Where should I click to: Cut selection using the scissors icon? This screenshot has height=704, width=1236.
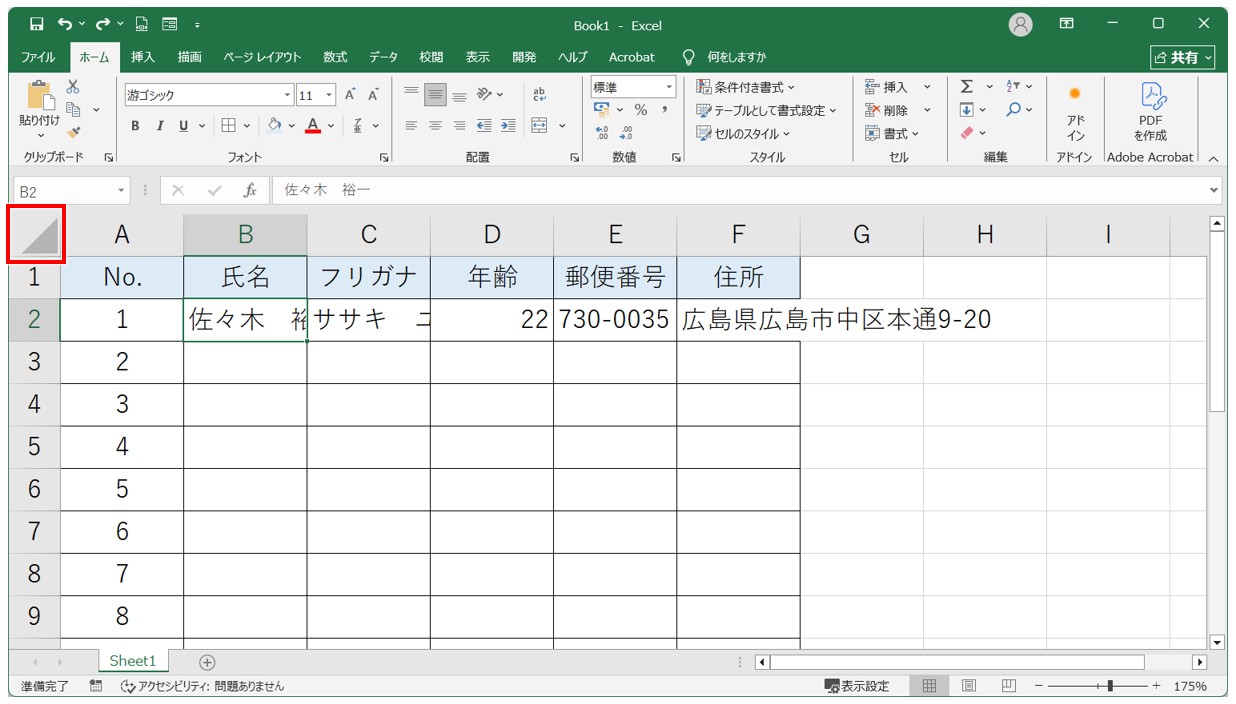tap(73, 87)
